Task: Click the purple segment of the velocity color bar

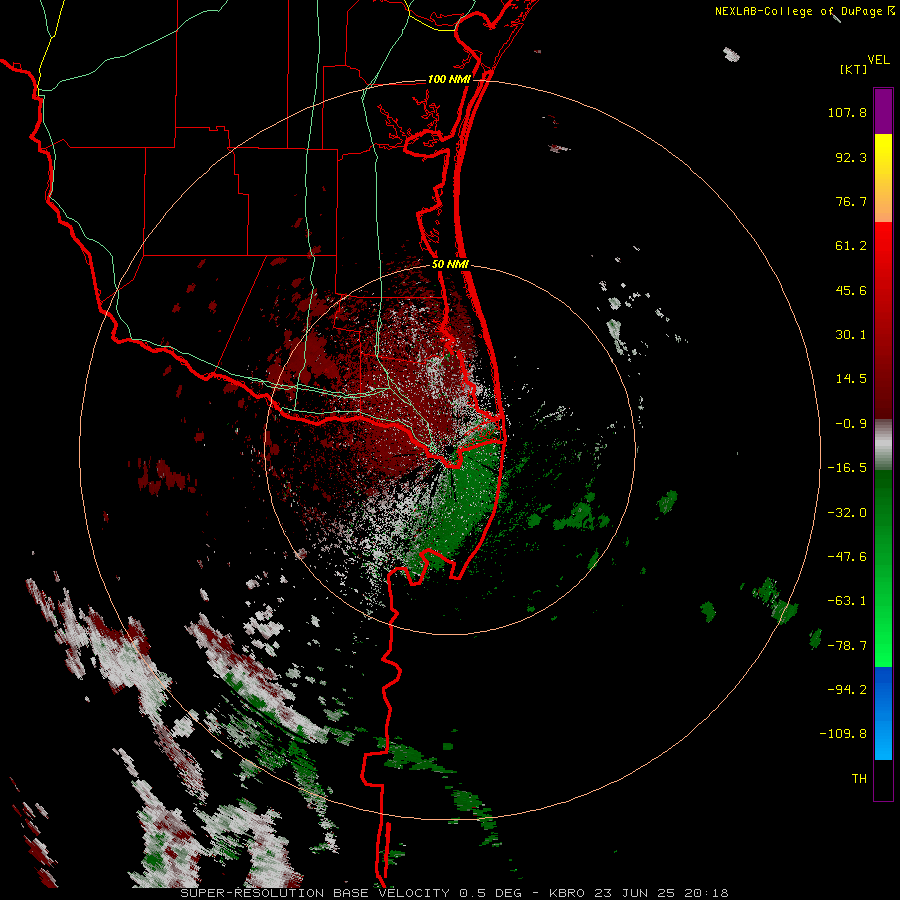Action: tap(883, 112)
